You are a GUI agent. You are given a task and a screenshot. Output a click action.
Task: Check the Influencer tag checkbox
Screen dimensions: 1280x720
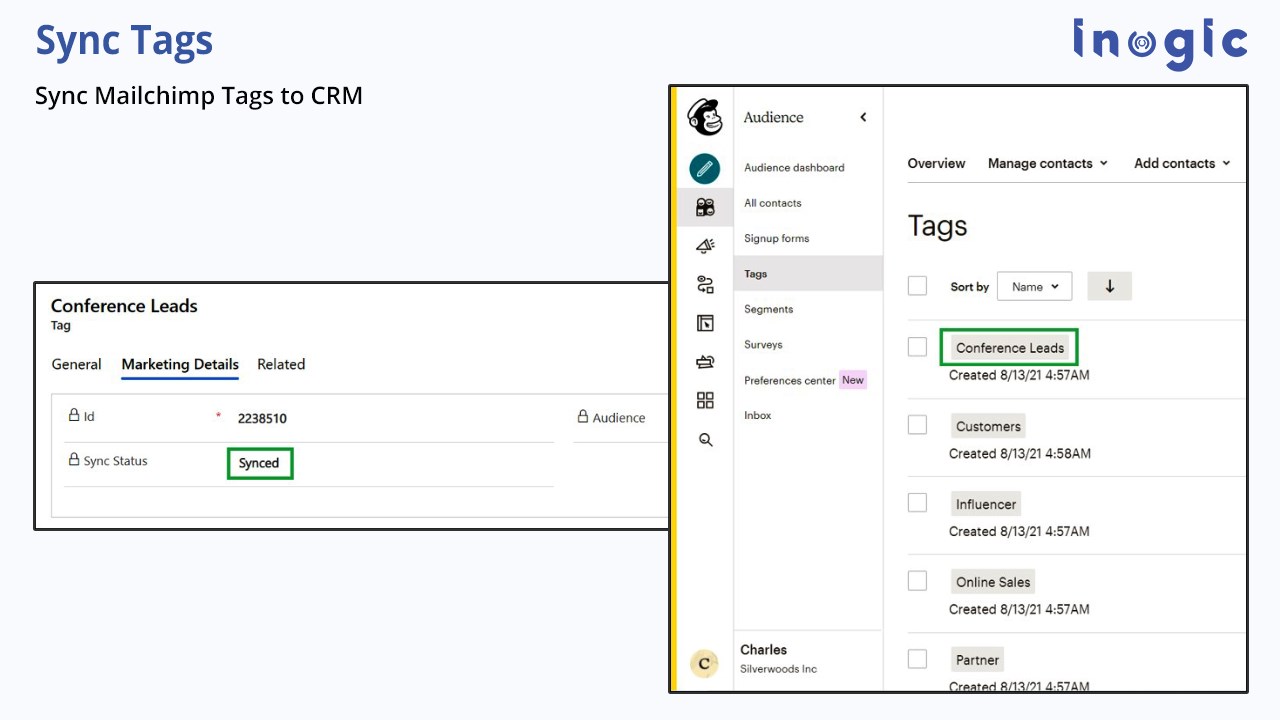917,503
